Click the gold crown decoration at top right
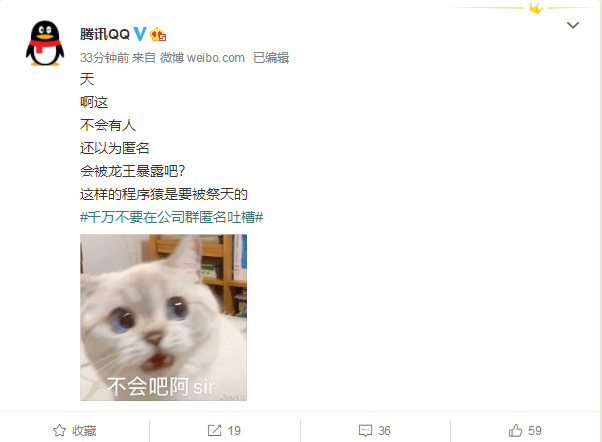The width and height of the screenshot is (602, 442). click(x=536, y=8)
